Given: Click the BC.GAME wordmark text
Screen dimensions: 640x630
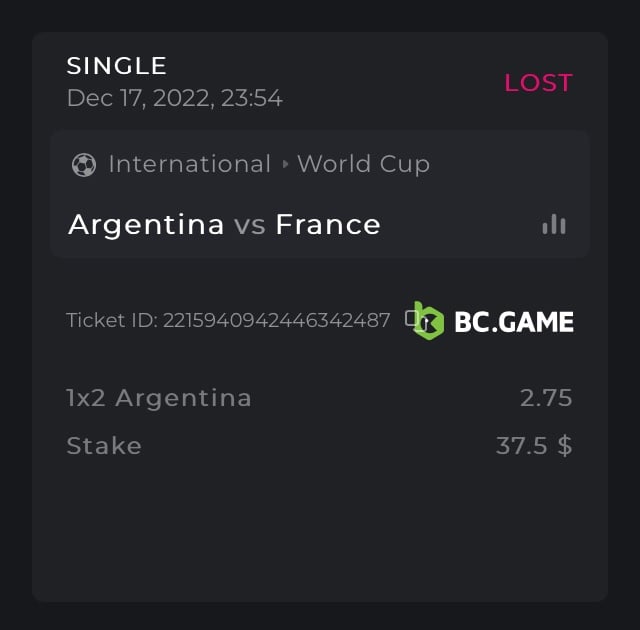Looking at the screenshot, I should coord(514,321).
